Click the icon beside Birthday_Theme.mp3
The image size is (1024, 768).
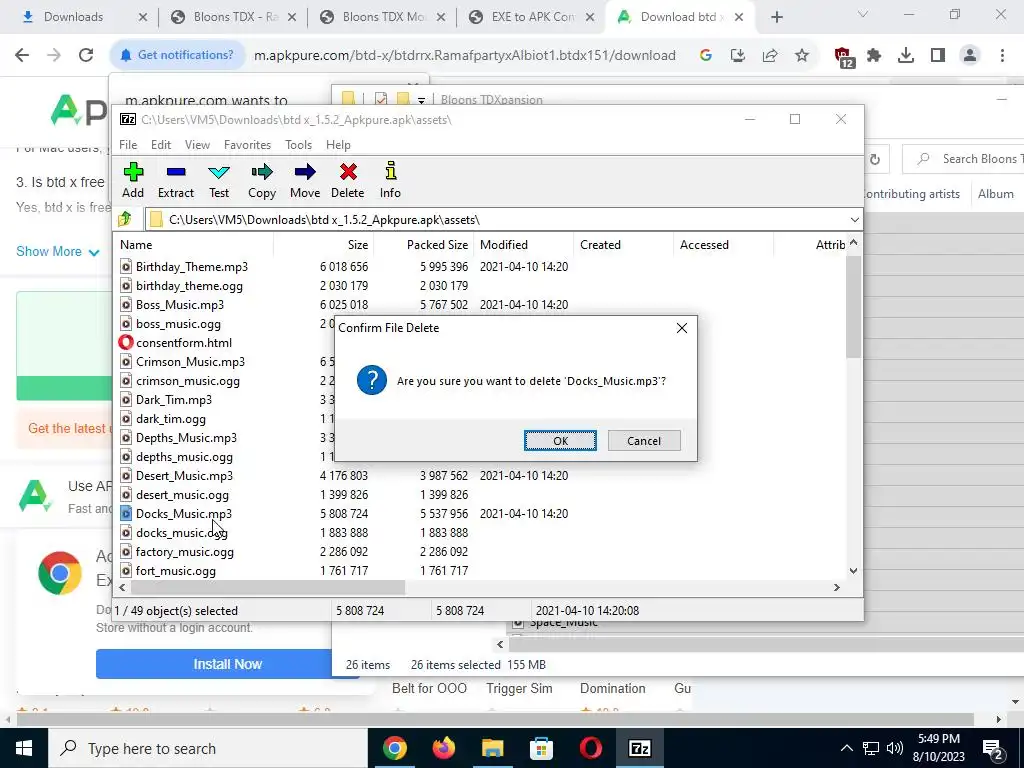point(126,266)
